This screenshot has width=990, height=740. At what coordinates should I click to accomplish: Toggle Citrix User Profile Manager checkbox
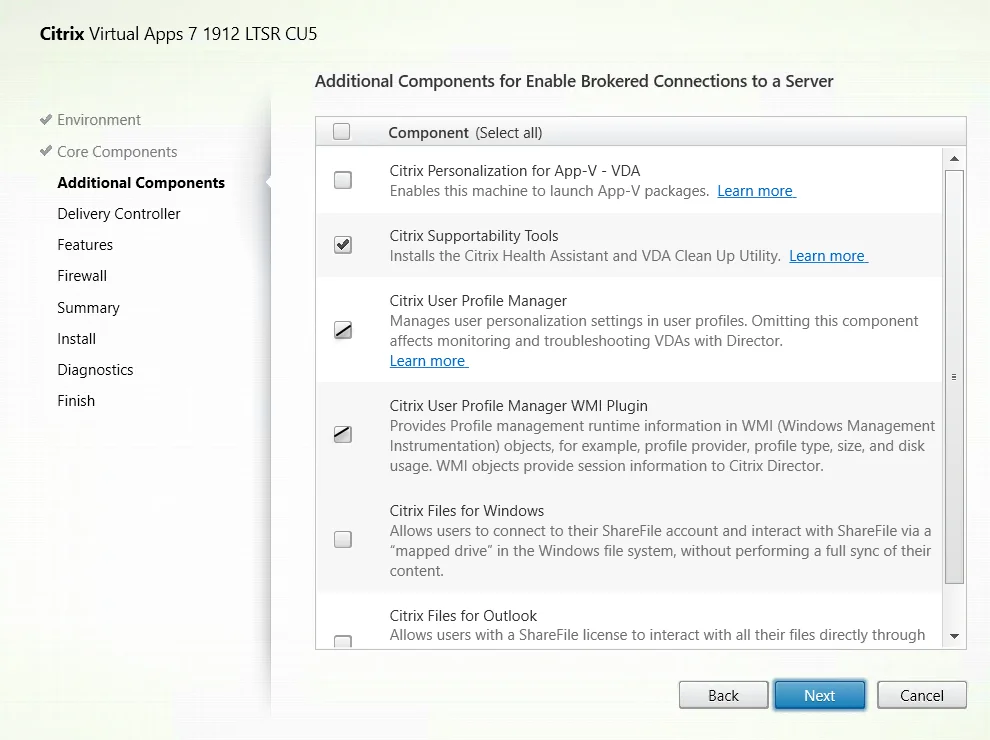(x=343, y=330)
